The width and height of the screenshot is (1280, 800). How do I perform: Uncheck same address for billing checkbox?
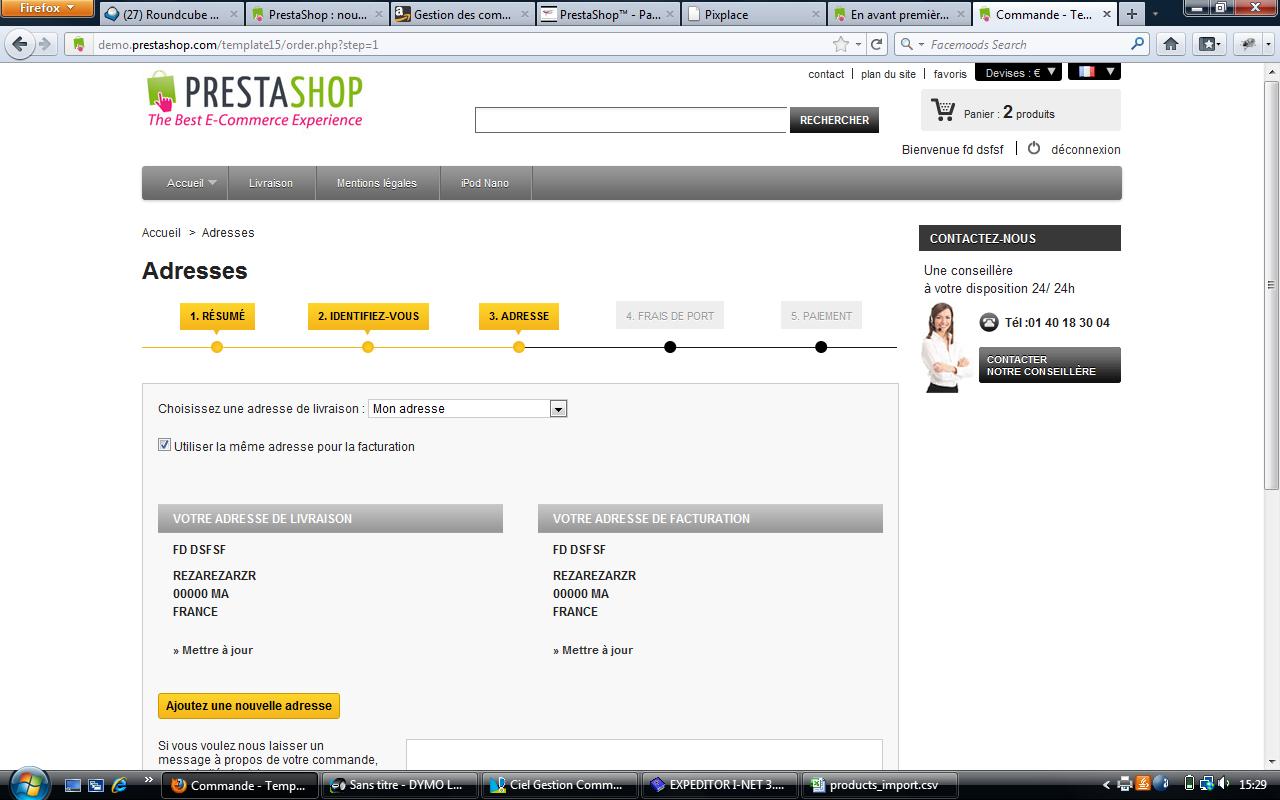pos(164,445)
